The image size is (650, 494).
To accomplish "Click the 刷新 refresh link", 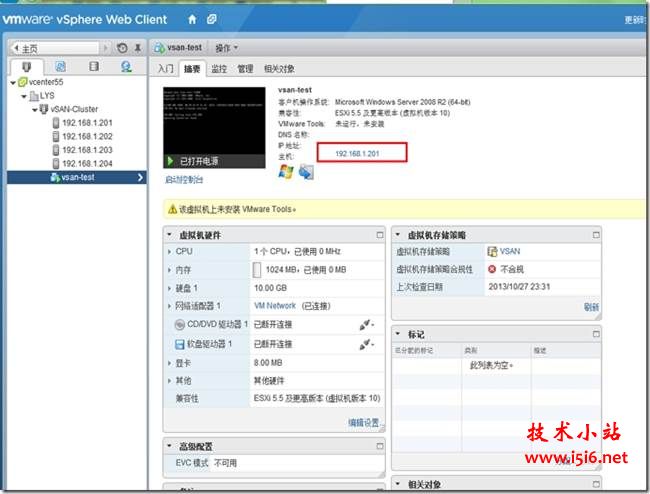I will pos(591,307).
